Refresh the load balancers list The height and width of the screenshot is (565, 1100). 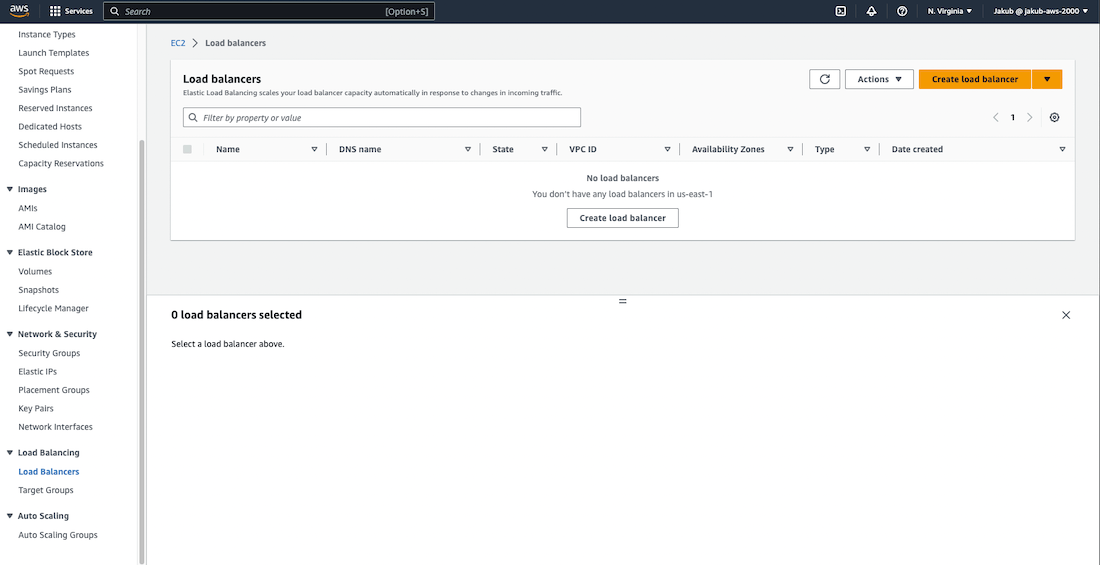pos(824,79)
